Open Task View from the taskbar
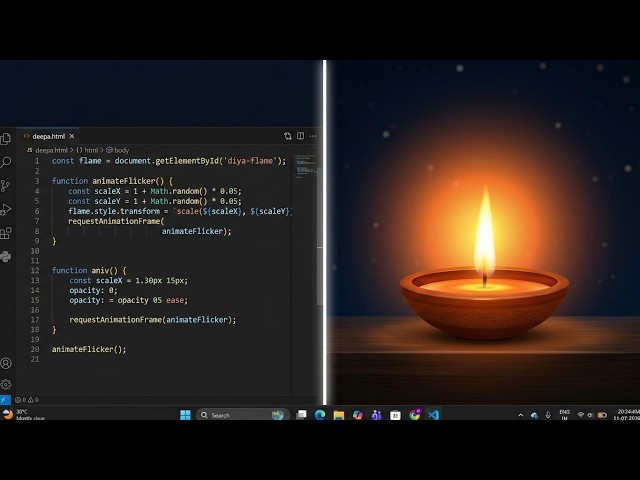 tap(301, 415)
